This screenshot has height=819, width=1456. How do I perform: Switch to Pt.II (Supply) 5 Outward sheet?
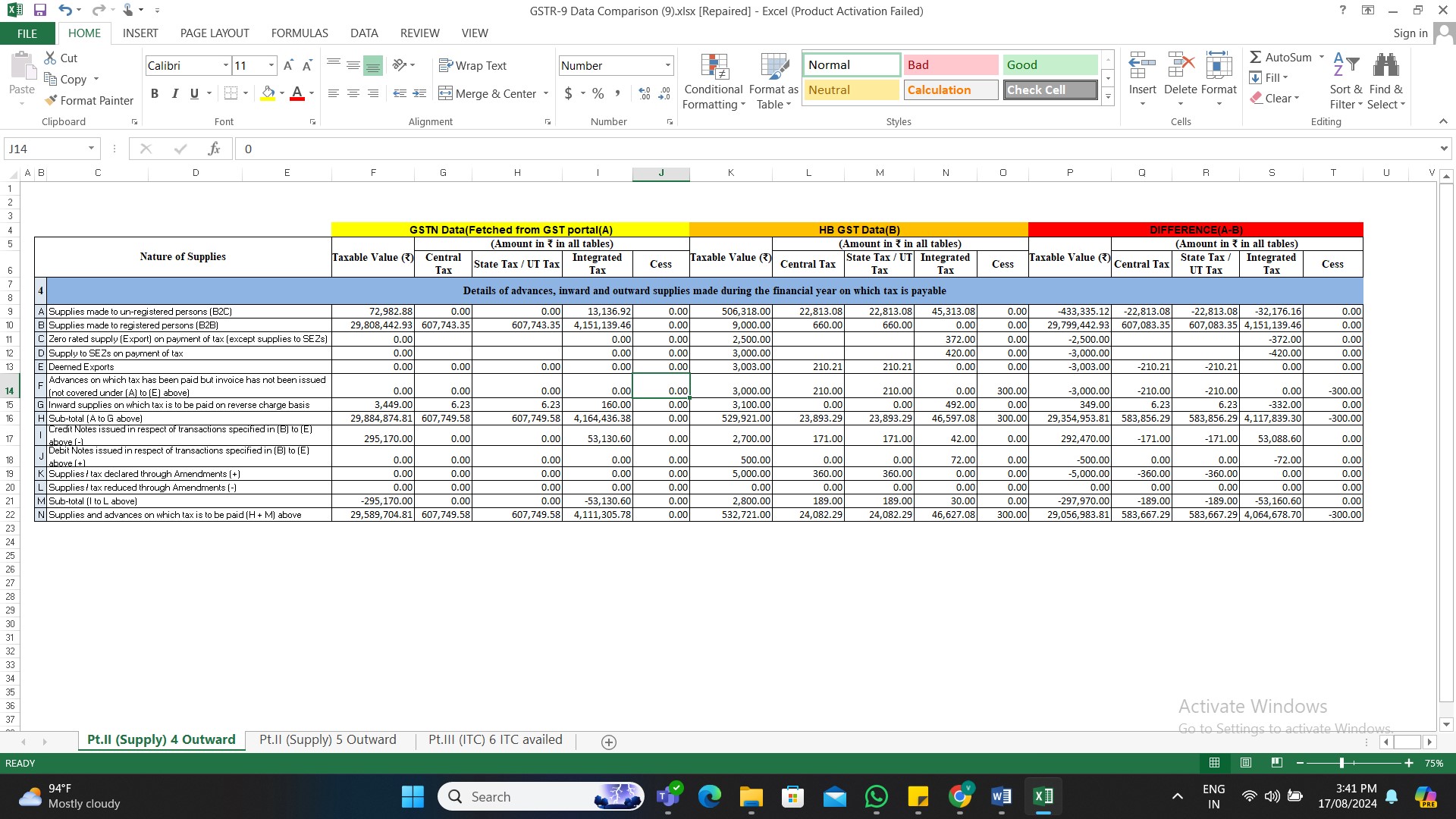(328, 740)
